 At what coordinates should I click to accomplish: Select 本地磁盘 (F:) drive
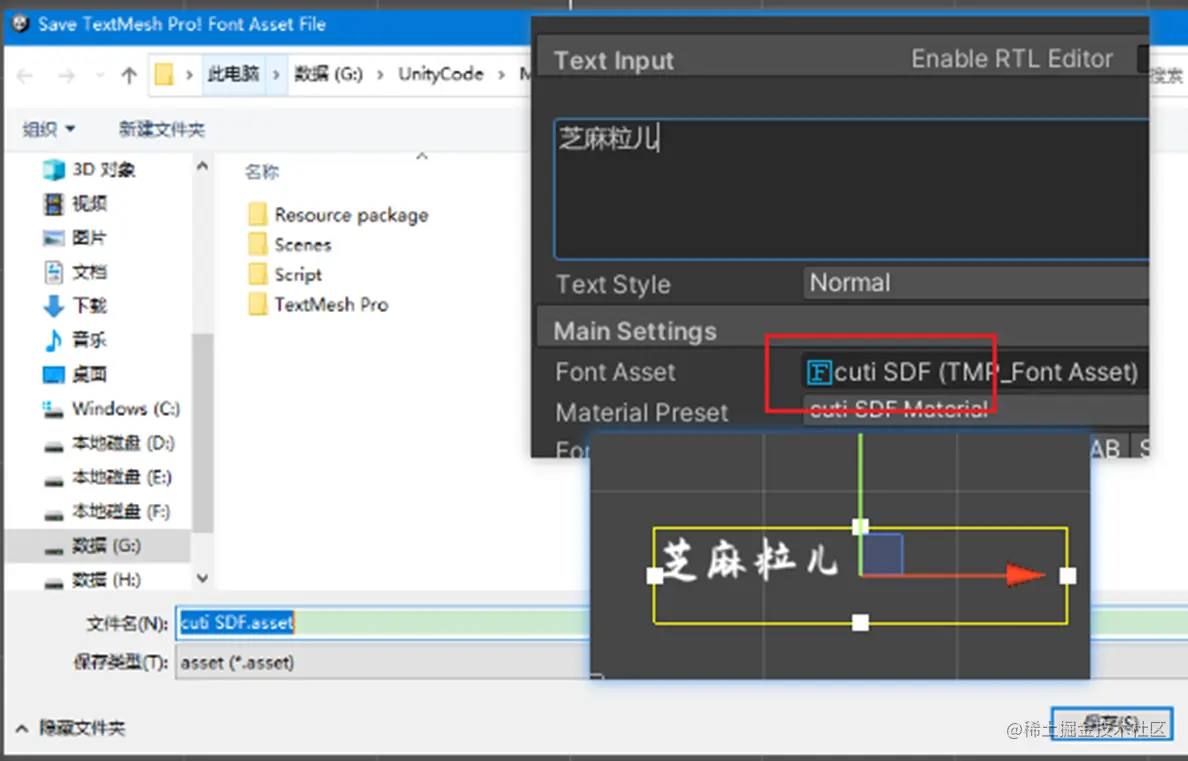pos(108,512)
